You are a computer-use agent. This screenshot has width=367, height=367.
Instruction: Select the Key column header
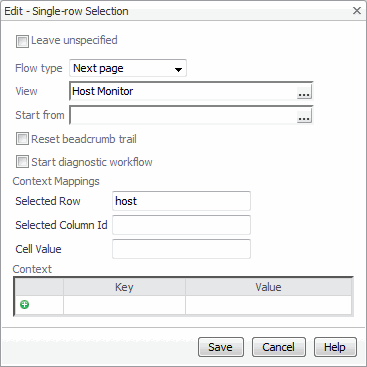tap(124, 287)
